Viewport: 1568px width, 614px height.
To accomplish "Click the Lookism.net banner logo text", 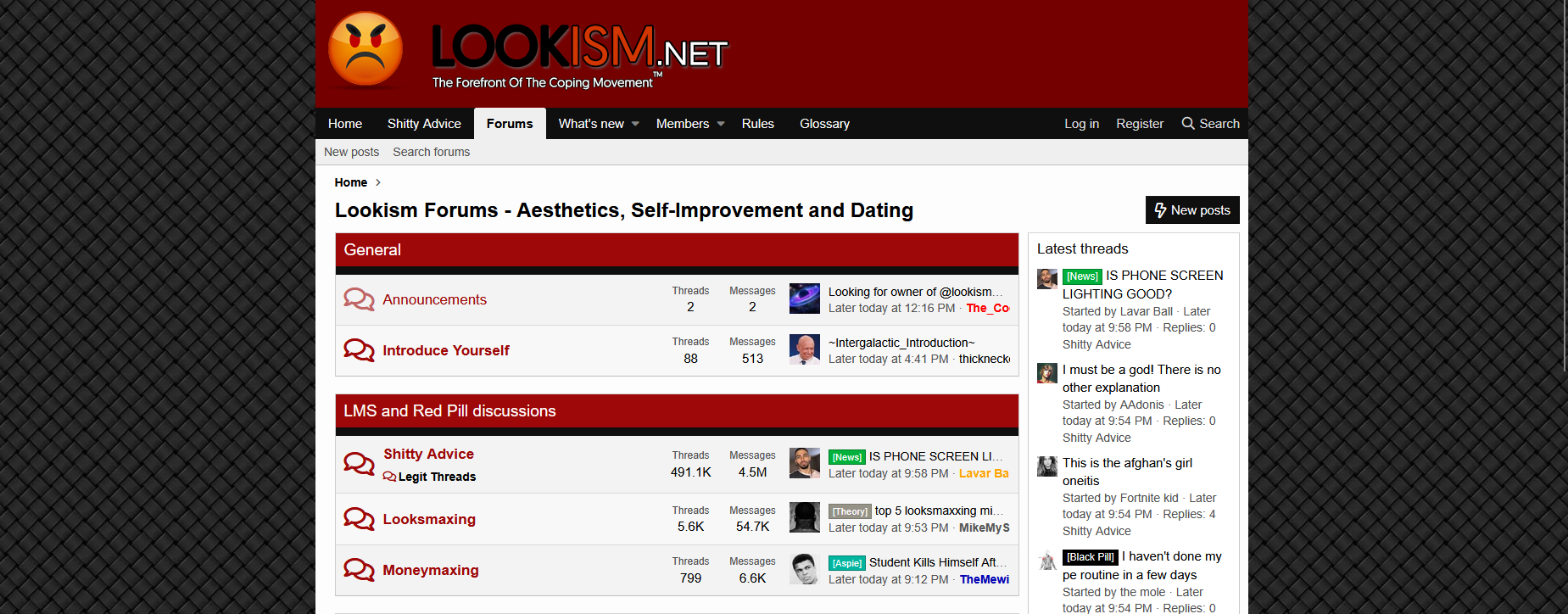I will pos(580,56).
